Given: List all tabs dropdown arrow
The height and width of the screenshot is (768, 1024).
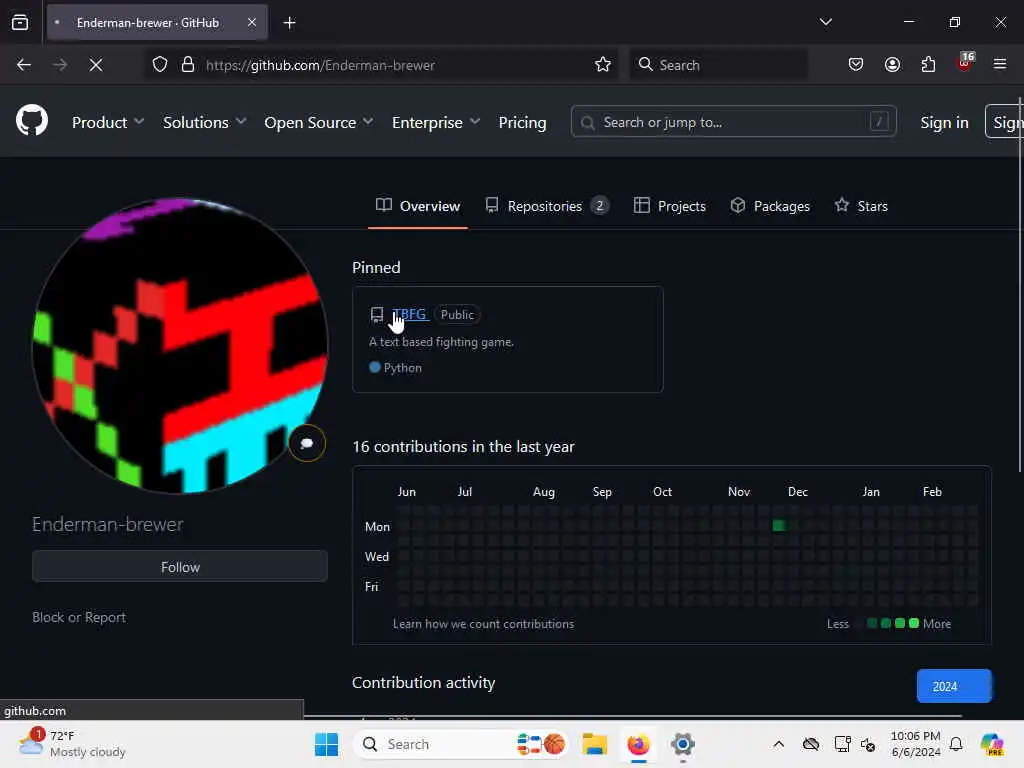Looking at the screenshot, I should click(825, 22).
